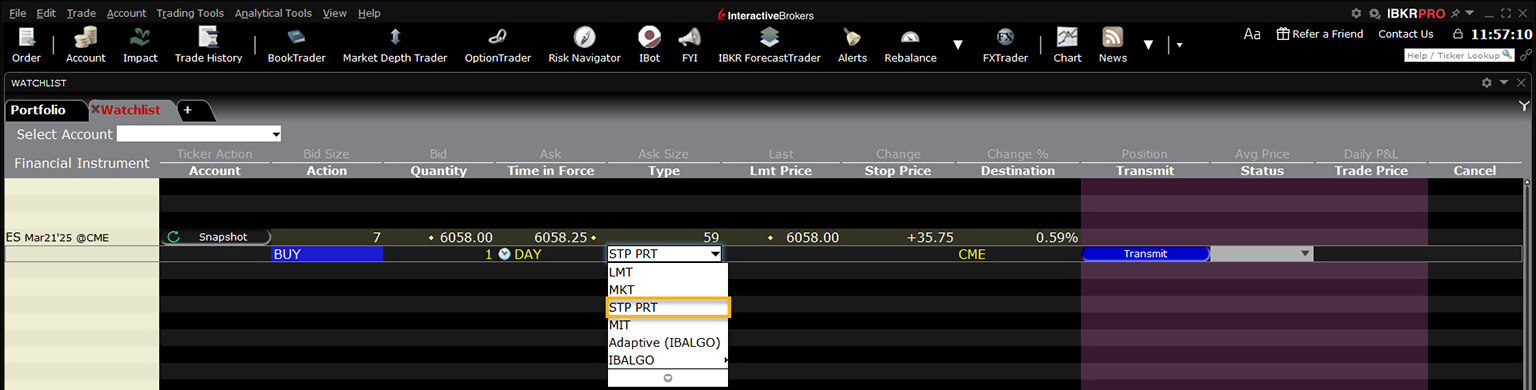
Task: Open the BookTrader tool
Action: coord(296,46)
